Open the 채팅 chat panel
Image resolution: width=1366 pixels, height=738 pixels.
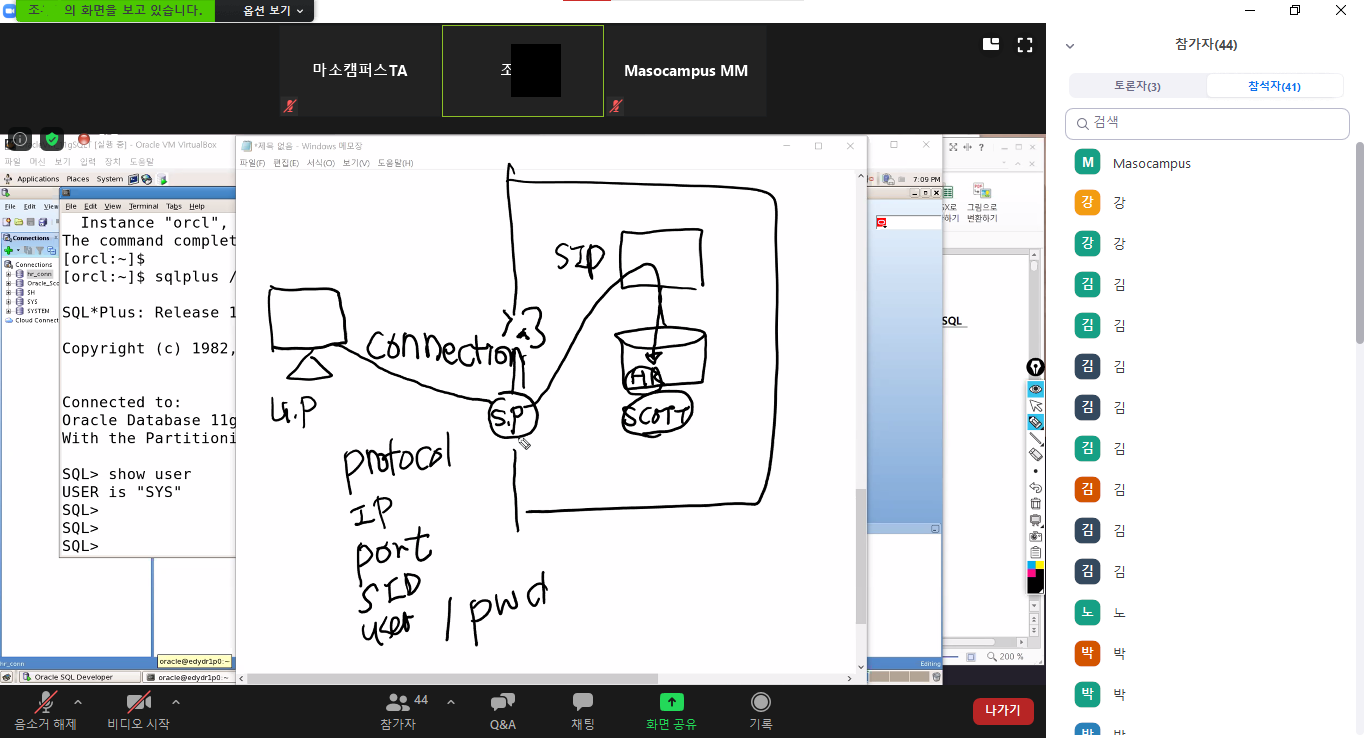point(582,710)
